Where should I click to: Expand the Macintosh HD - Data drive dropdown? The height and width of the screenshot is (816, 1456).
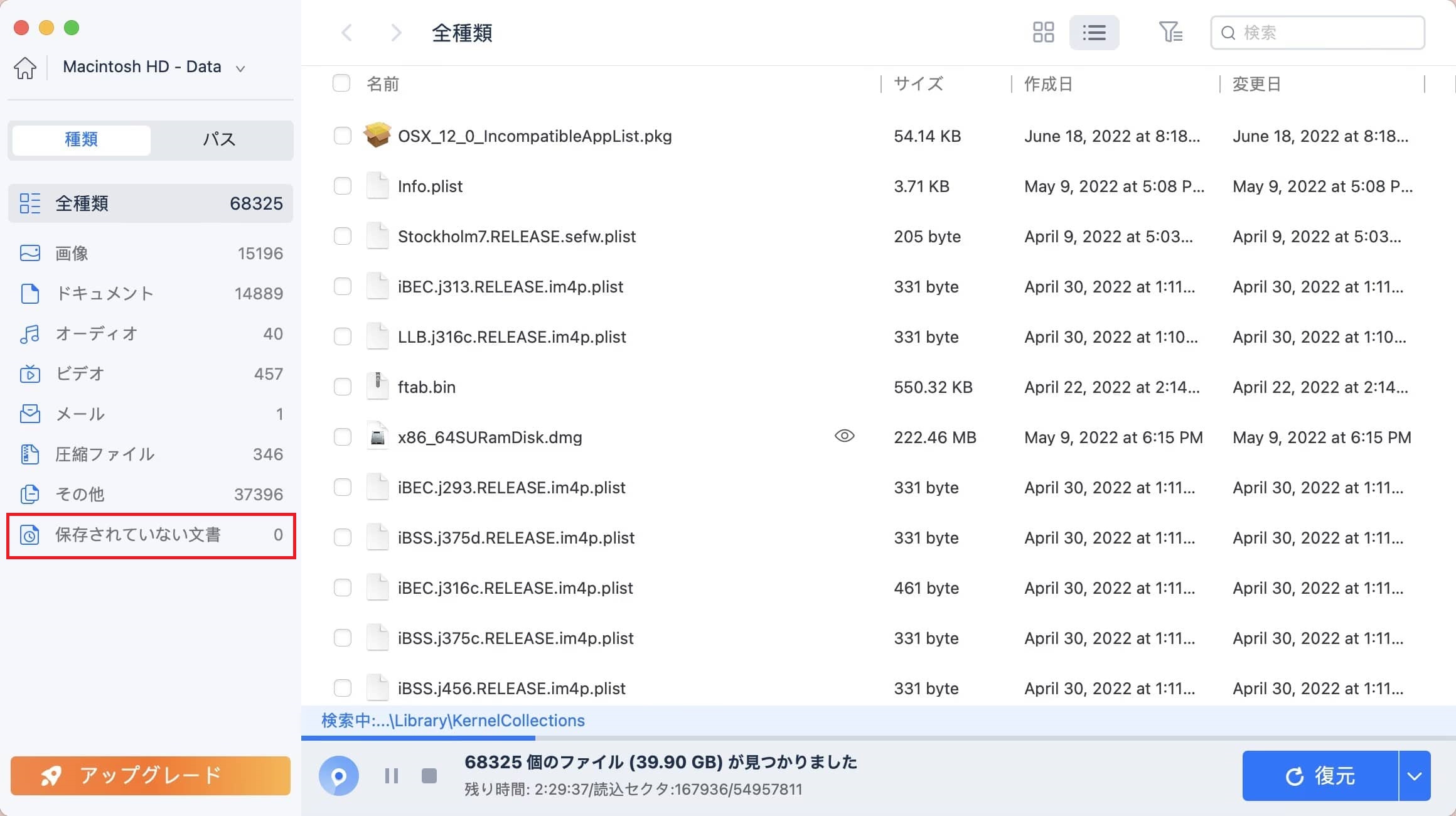pos(241,67)
